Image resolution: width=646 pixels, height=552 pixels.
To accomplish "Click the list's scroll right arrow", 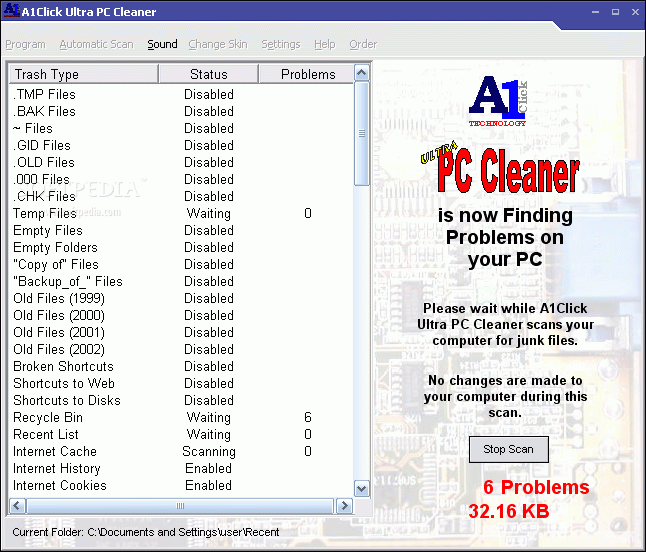I will pos(344,505).
